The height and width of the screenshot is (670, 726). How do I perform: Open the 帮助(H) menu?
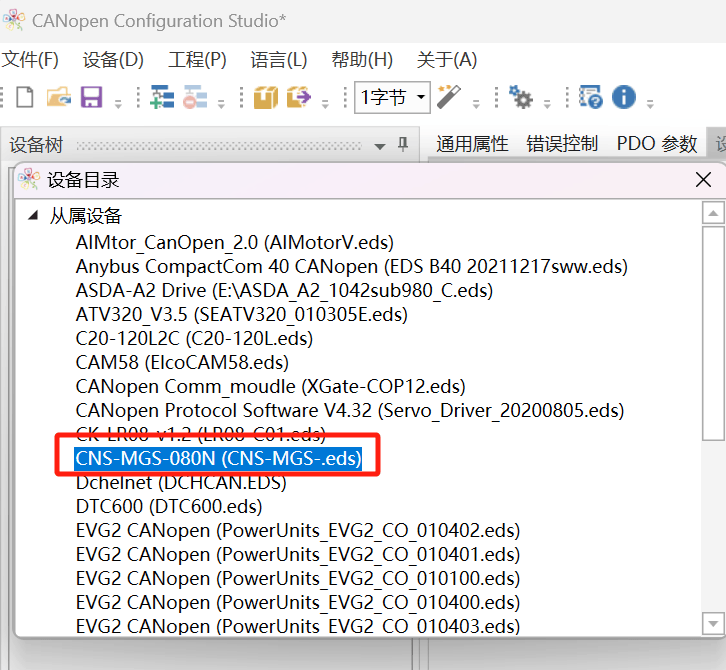coord(362,59)
